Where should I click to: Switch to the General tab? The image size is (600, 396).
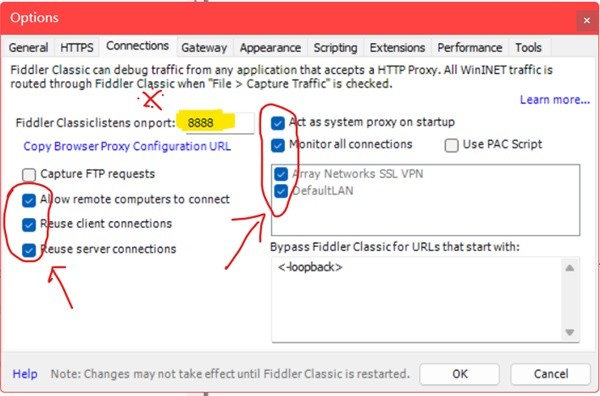[28, 47]
